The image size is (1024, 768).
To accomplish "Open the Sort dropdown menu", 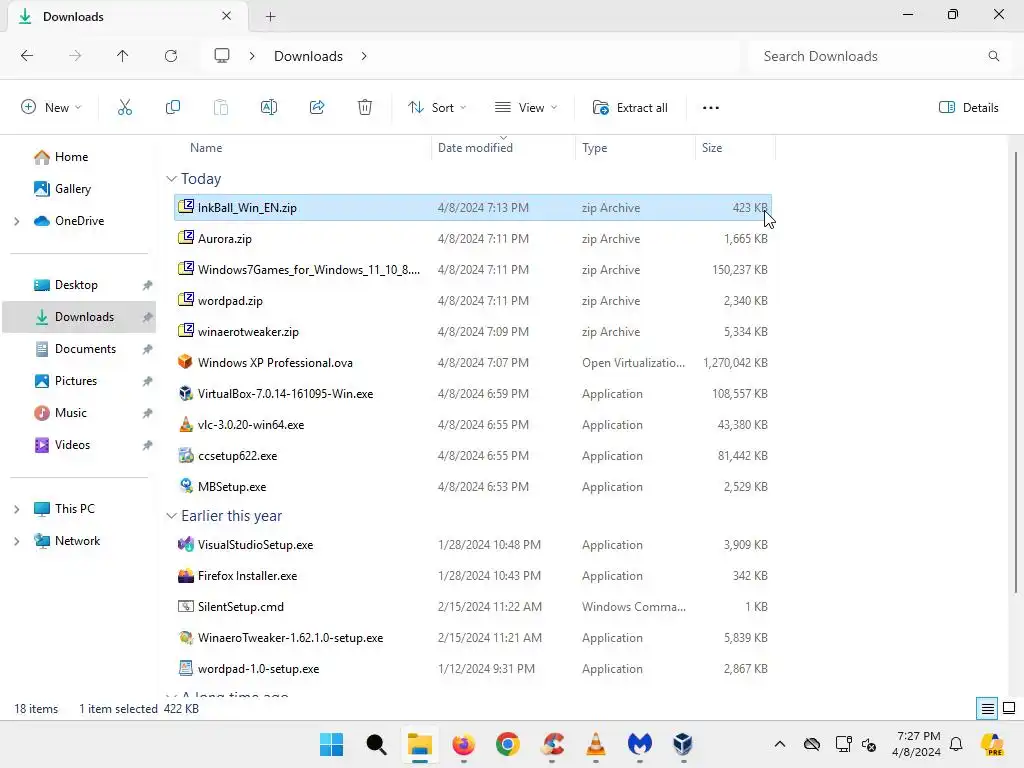I will point(437,108).
